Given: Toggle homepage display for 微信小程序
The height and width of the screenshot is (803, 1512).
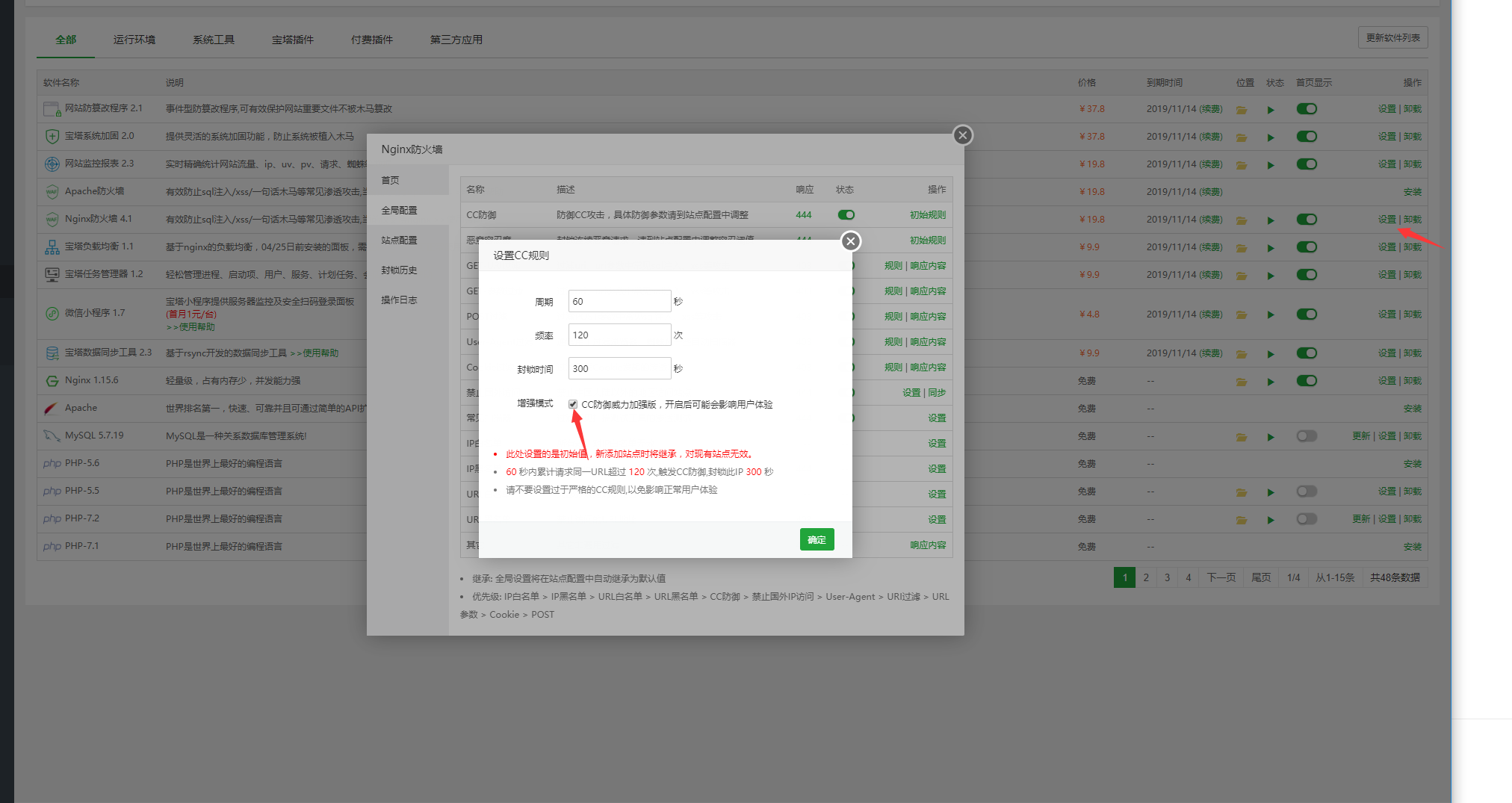Looking at the screenshot, I should coord(1307,314).
